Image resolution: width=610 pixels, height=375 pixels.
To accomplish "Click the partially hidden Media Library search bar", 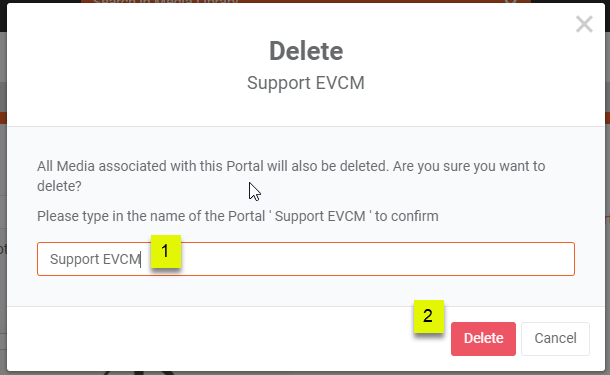I will (306, 2).
